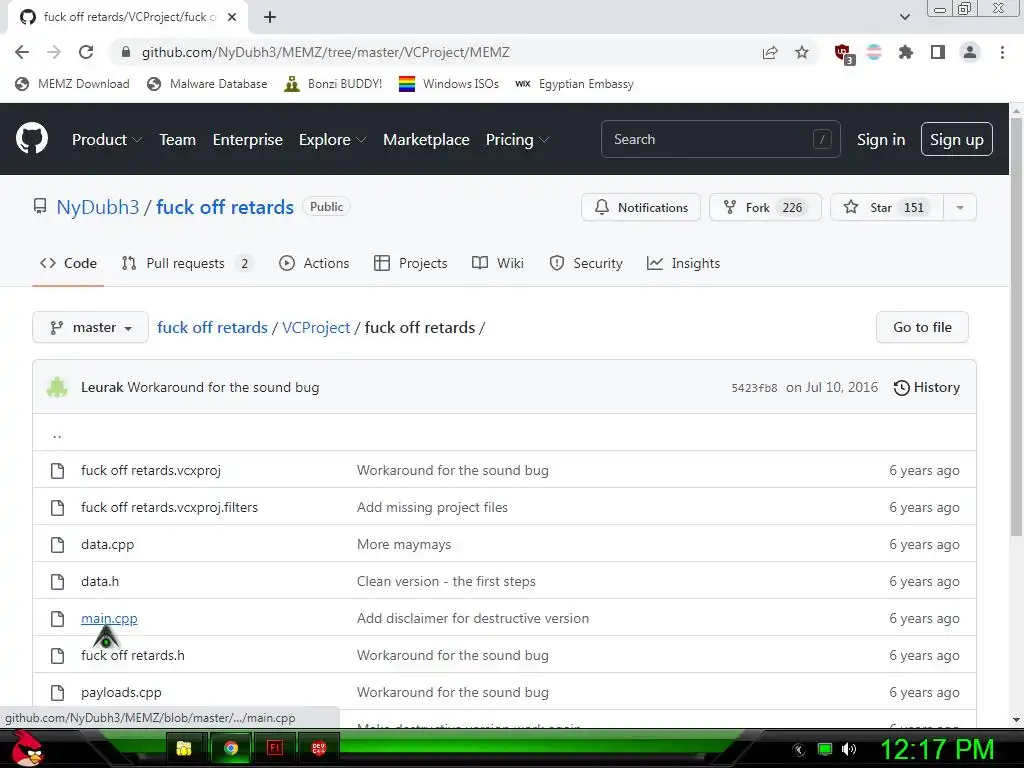View file History
This screenshot has width=1024, height=768.
click(x=927, y=387)
